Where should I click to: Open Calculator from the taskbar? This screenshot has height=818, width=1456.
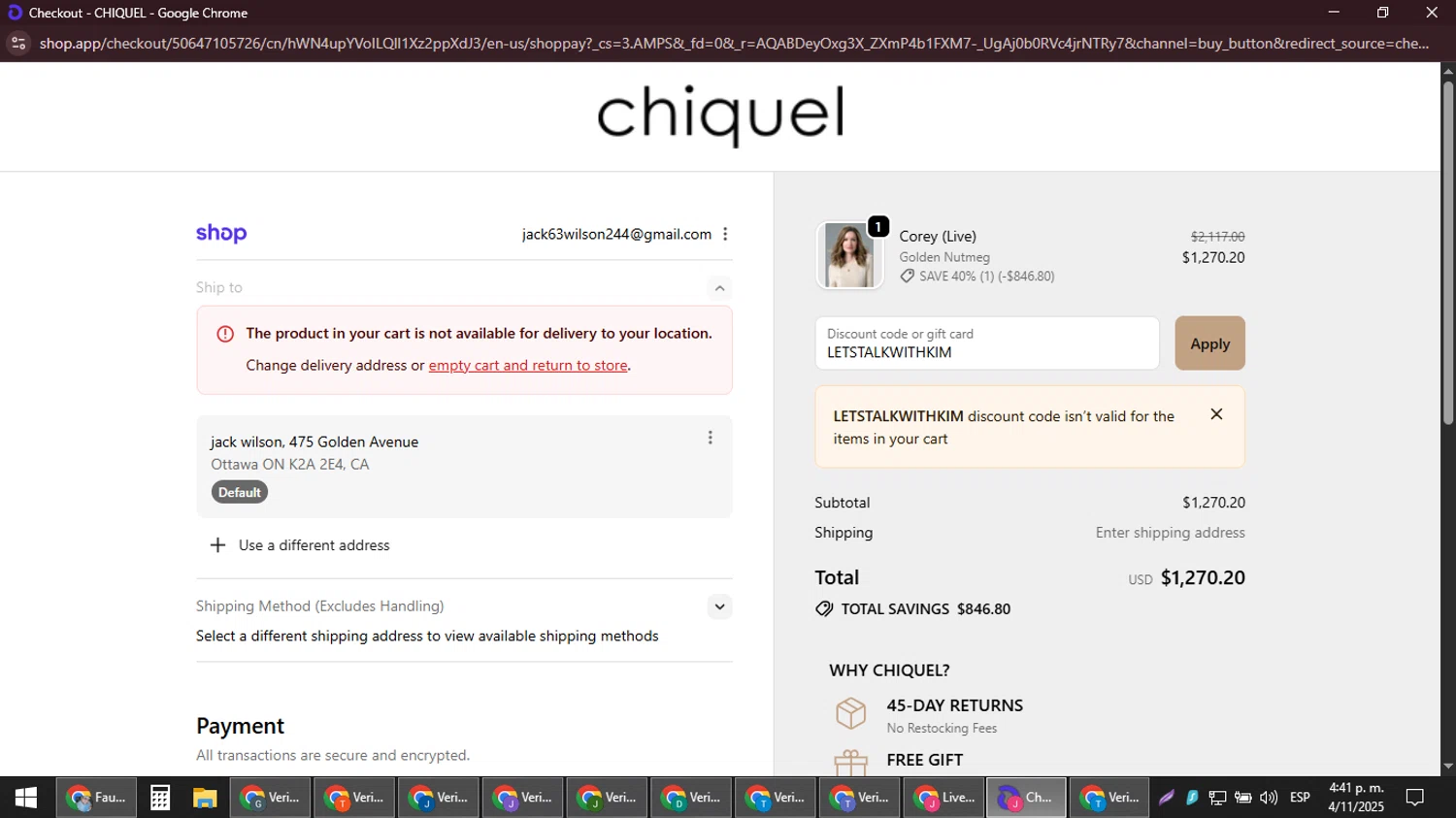click(160, 798)
